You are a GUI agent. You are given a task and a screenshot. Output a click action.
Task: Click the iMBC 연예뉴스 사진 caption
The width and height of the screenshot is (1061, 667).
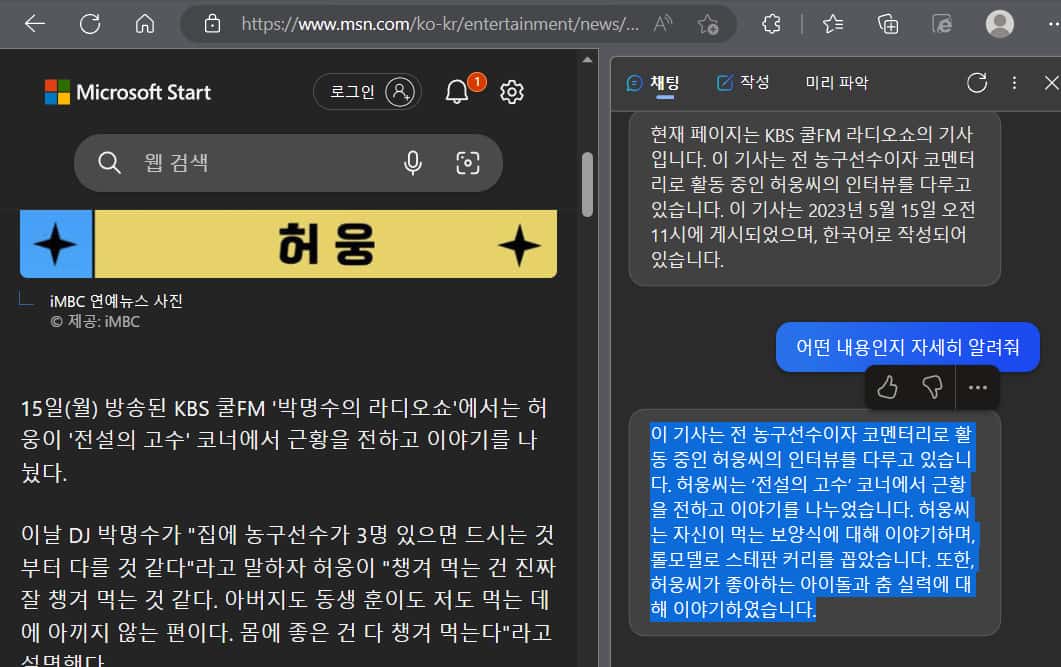[x=116, y=301]
